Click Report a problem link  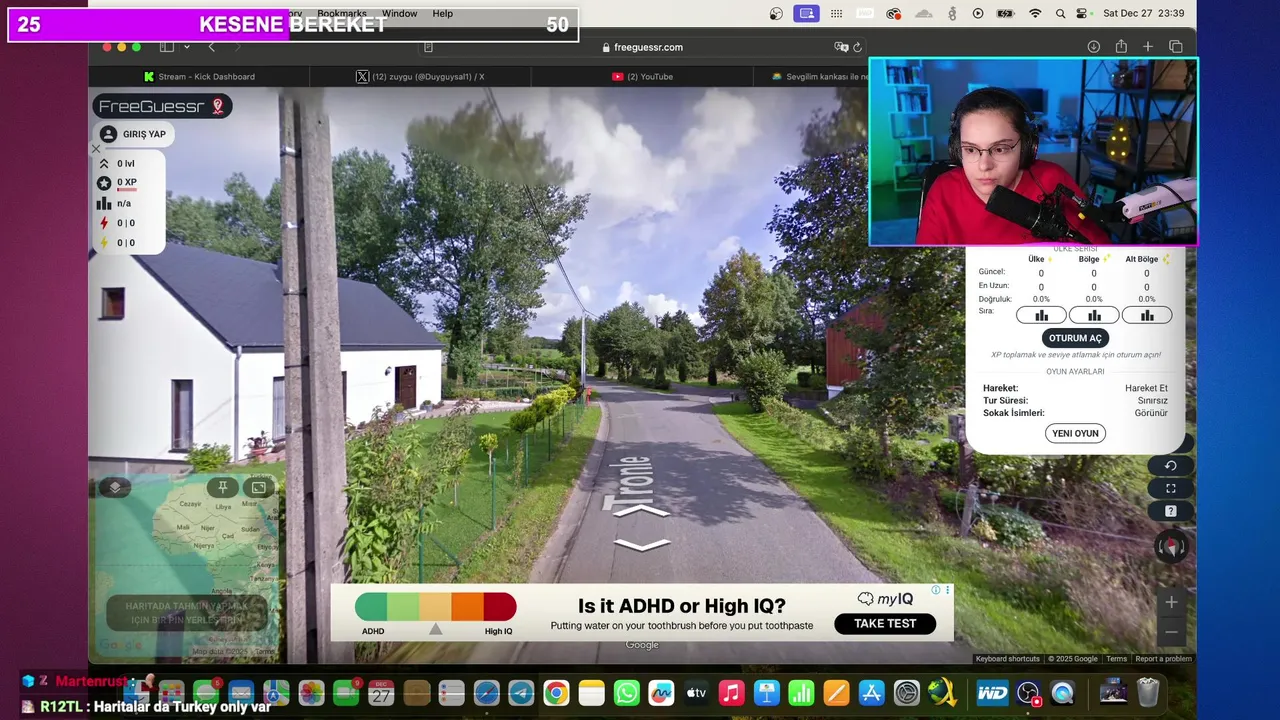pyautogui.click(x=1163, y=659)
